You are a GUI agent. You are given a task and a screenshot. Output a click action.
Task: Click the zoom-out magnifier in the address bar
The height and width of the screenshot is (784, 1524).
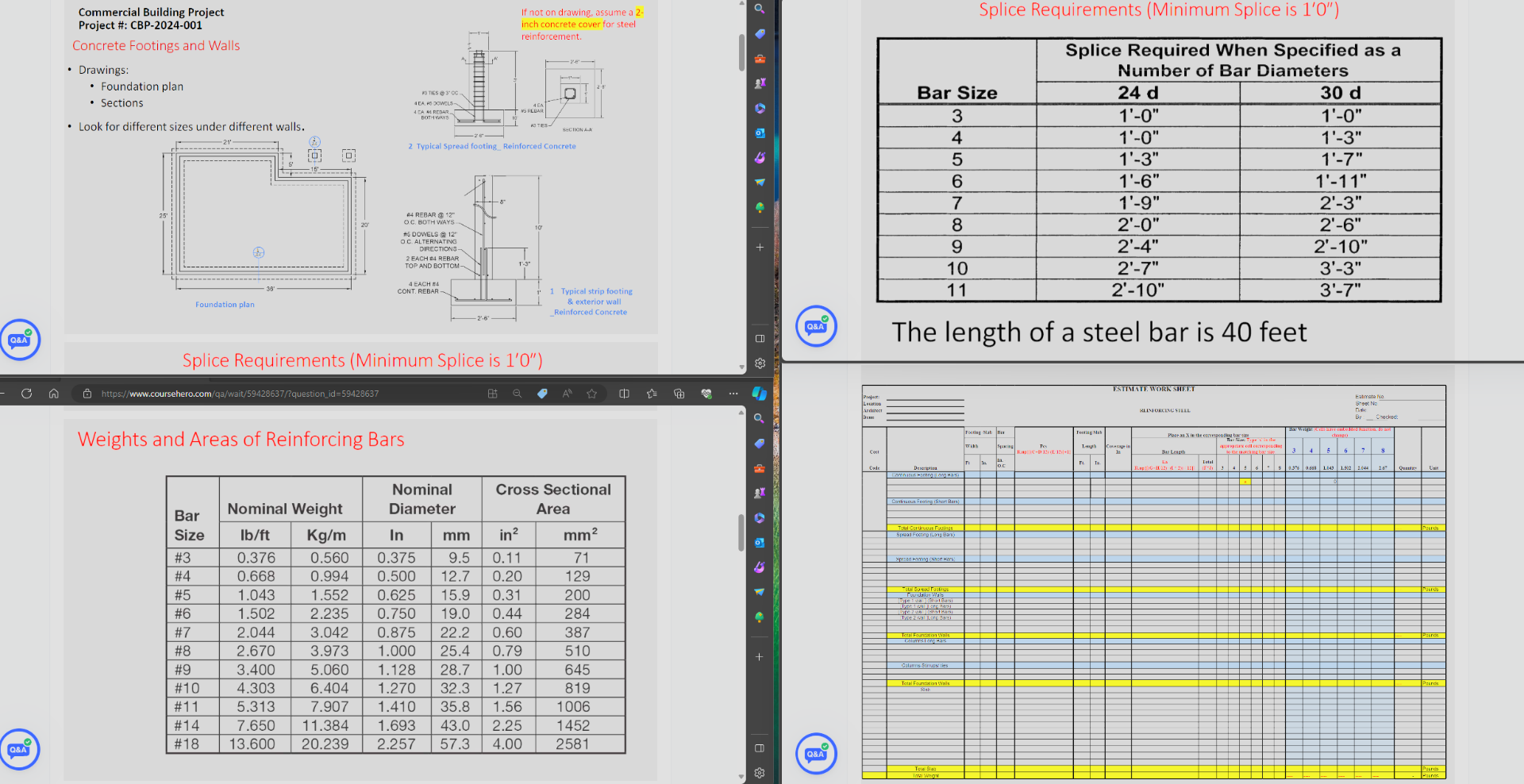(x=517, y=393)
